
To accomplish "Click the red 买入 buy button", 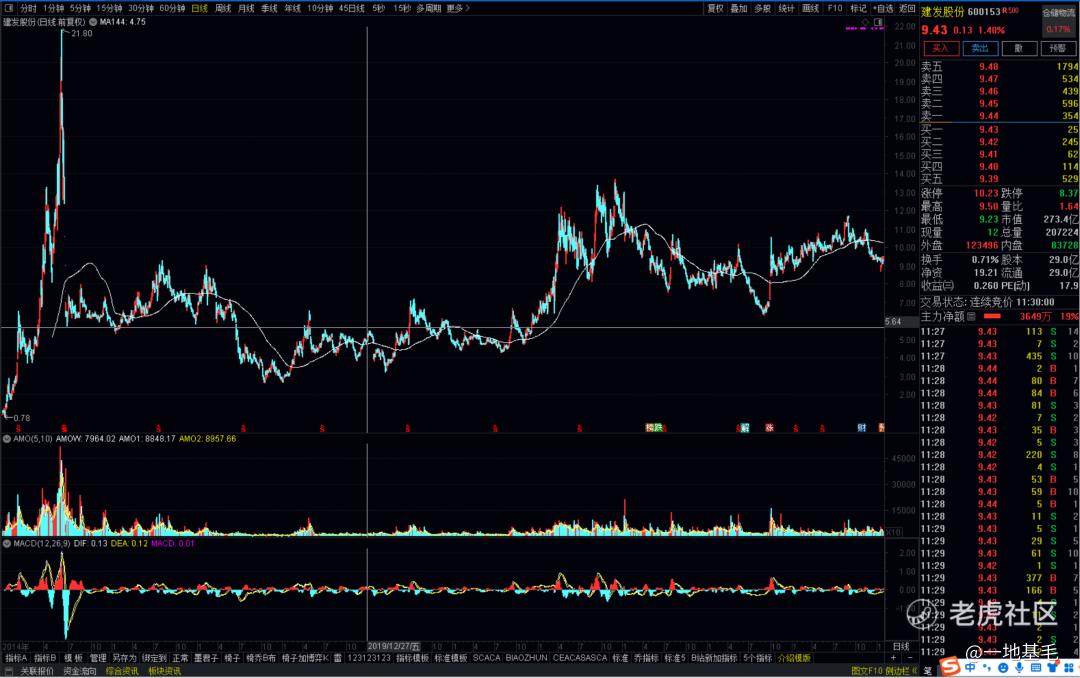I will click(941, 48).
